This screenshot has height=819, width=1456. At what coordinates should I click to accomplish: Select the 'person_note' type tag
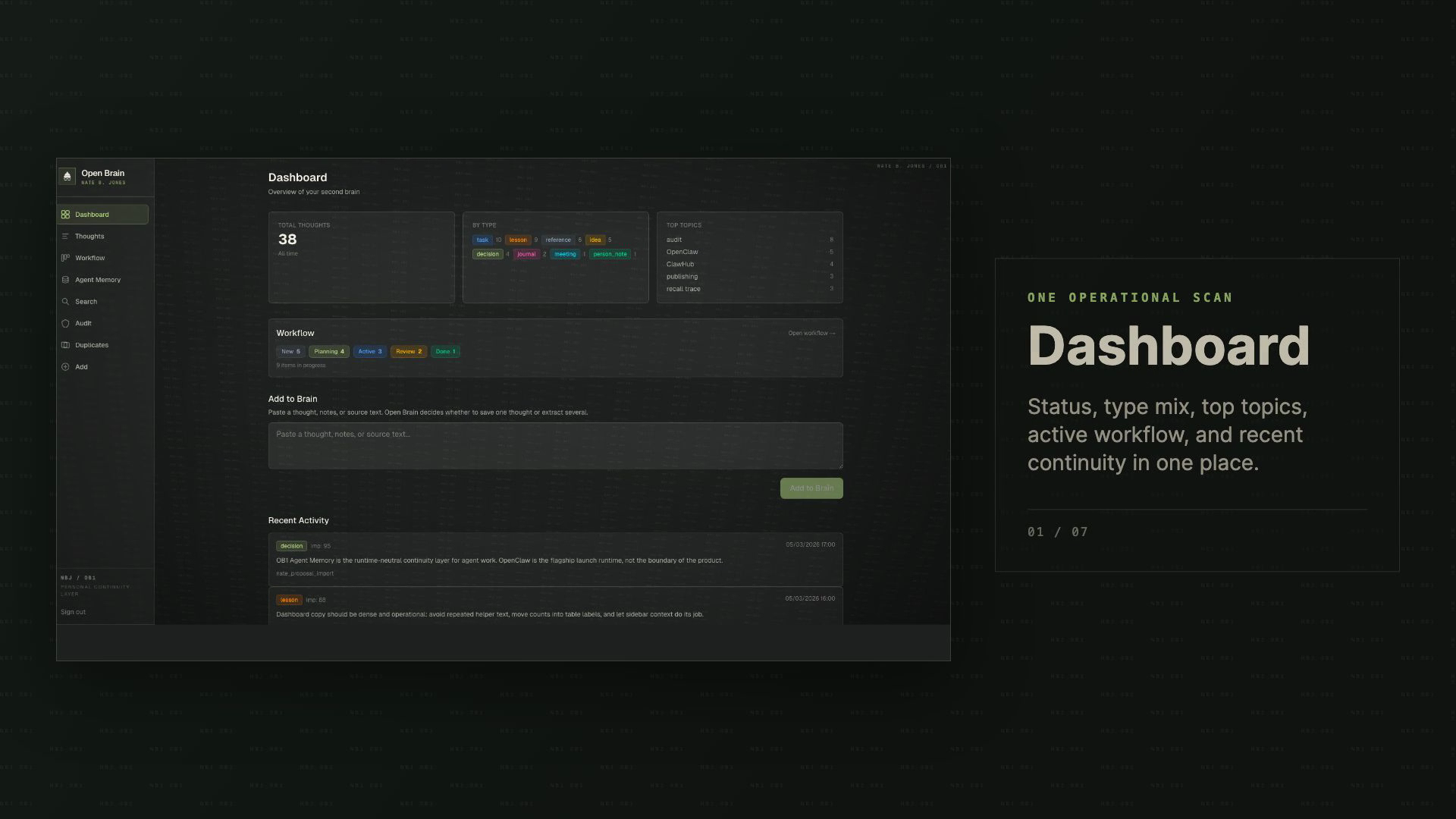click(610, 254)
